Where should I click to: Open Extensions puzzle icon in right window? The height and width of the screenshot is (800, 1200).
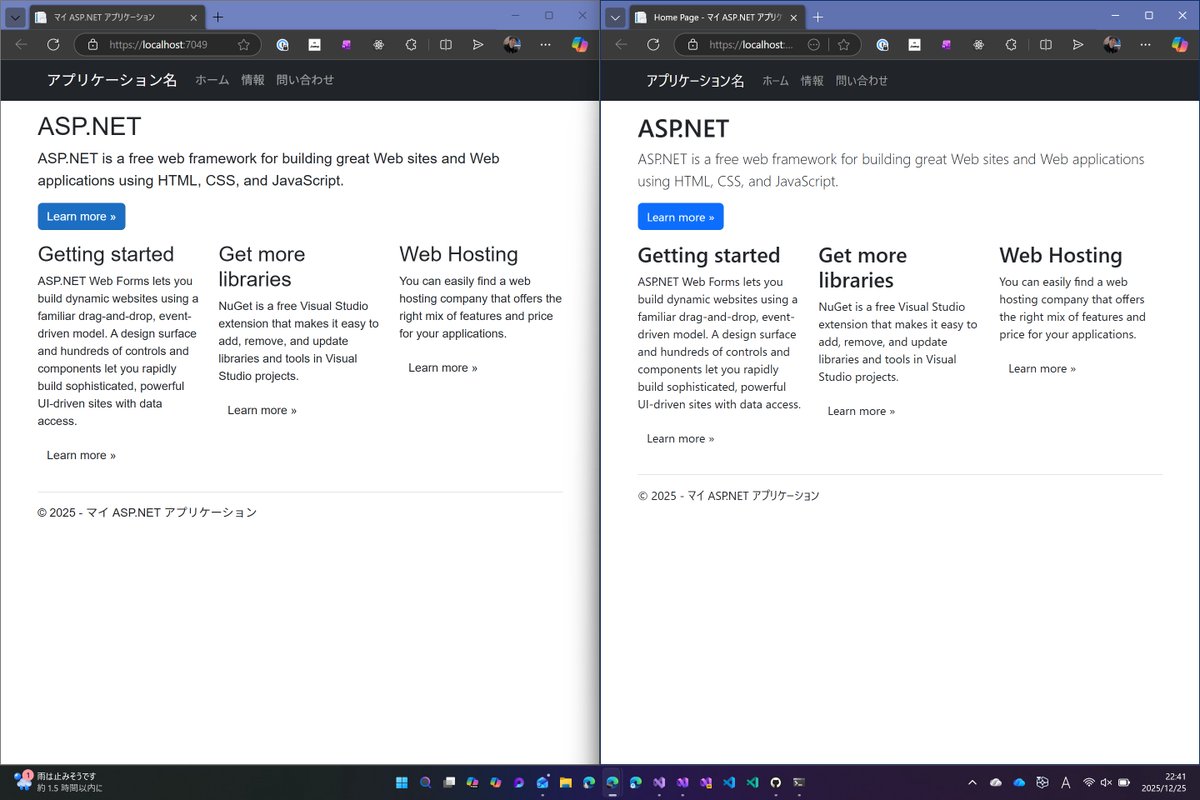(x=1010, y=45)
